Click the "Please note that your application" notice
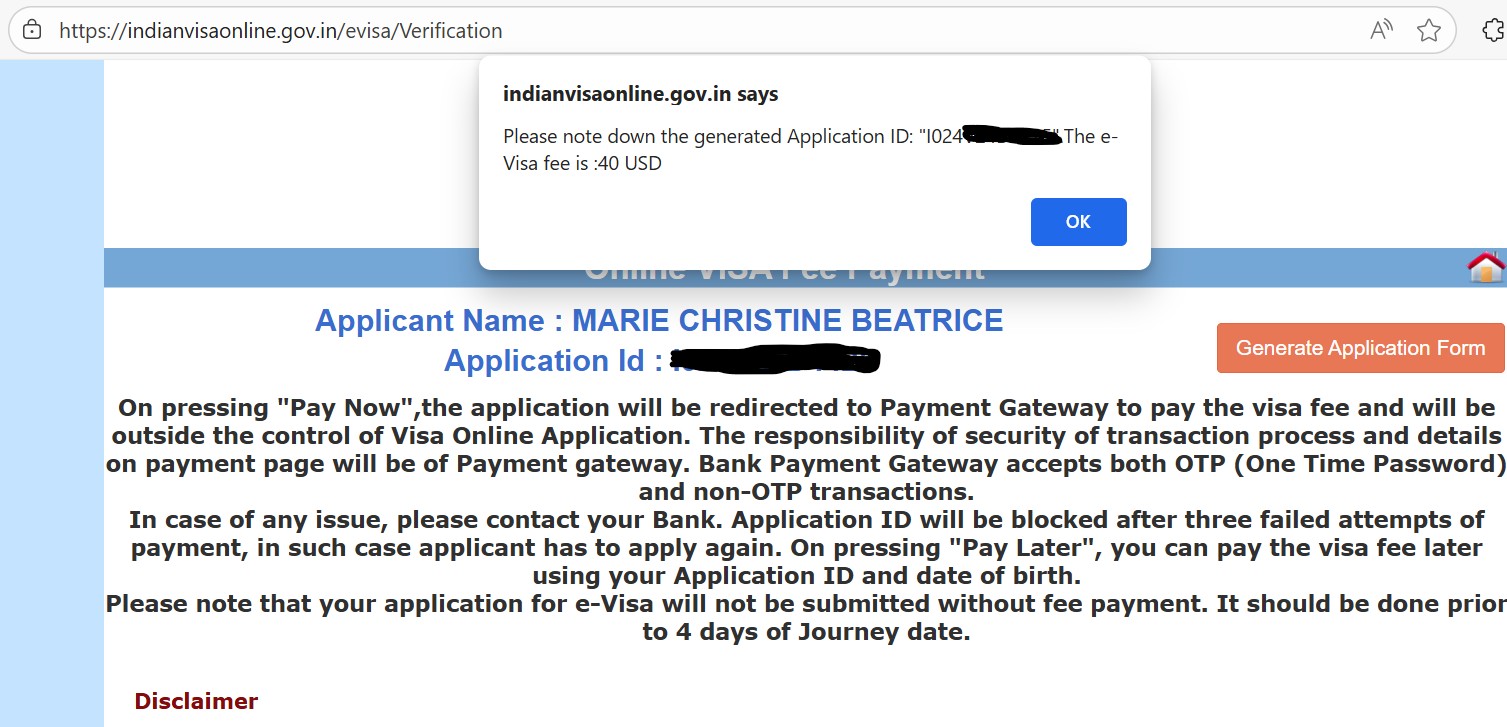1507x727 pixels. (x=806, y=618)
